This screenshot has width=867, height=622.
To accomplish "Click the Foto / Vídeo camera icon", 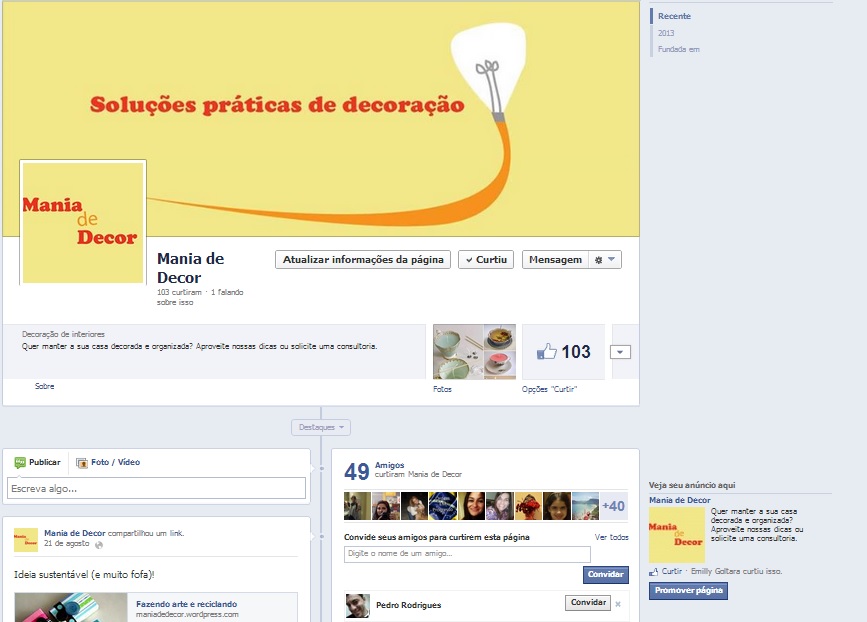I will coord(82,463).
